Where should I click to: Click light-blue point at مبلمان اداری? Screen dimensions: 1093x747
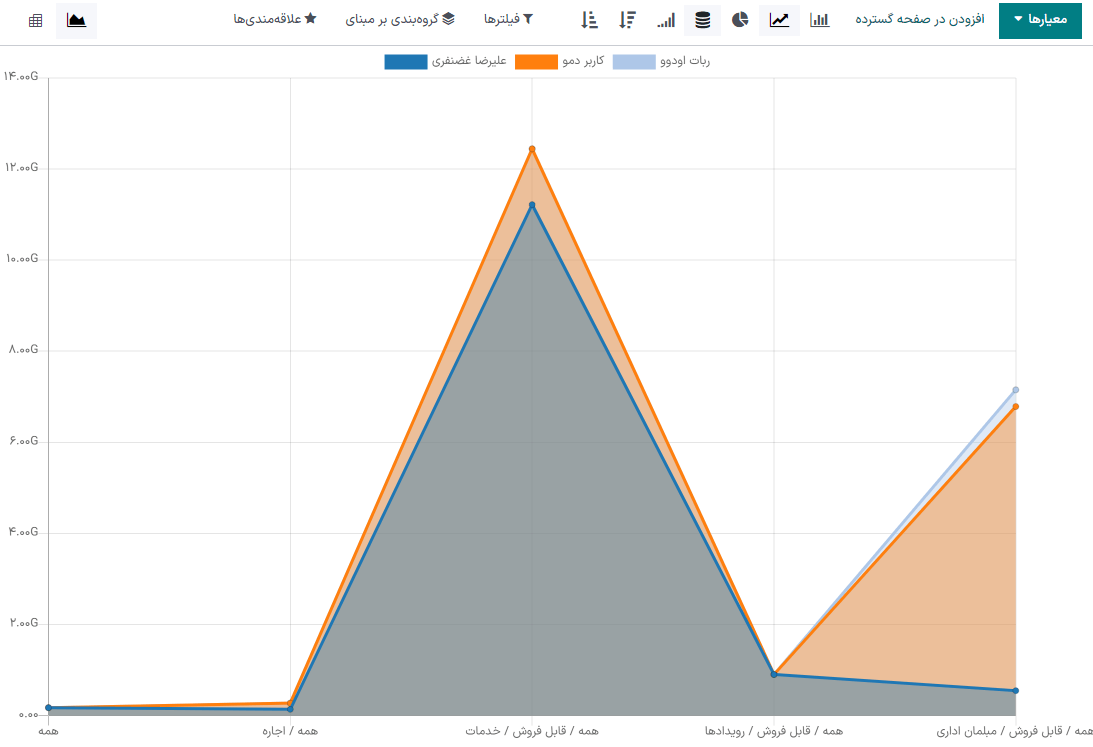pyautogui.click(x=1016, y=390)
